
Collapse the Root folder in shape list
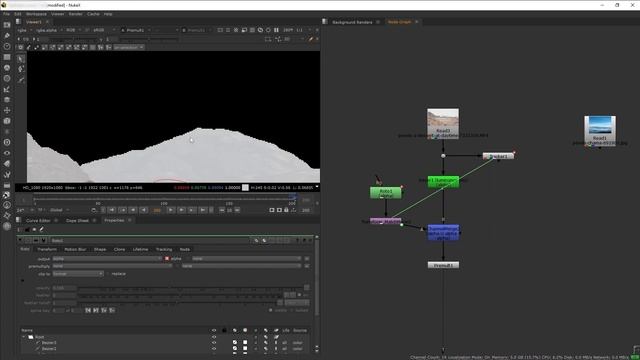[24, 337]
